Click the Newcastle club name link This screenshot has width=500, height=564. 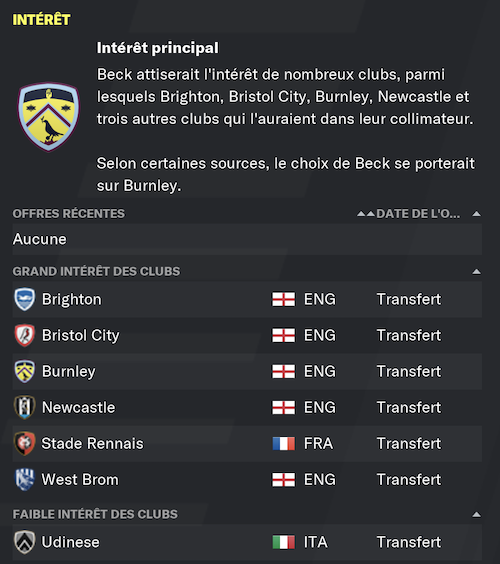(78, 408)
